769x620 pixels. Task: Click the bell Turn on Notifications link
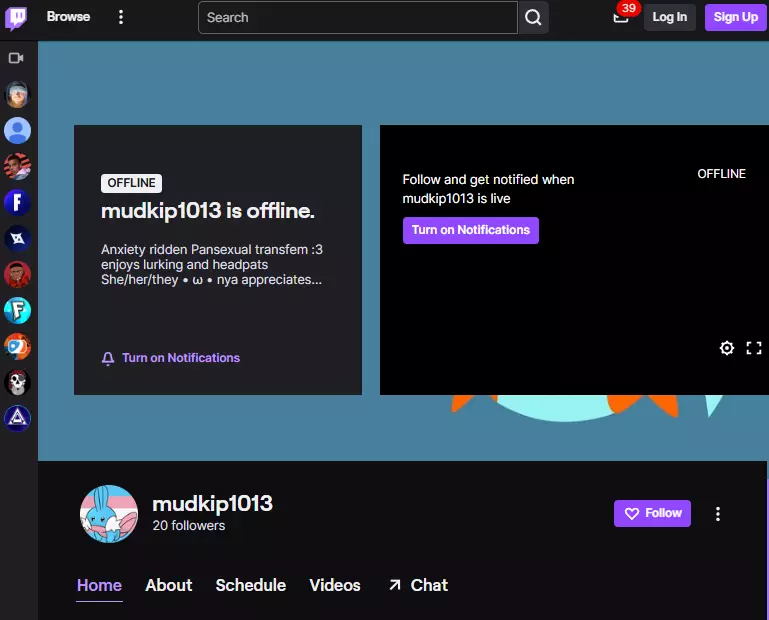tap(171, 358)
